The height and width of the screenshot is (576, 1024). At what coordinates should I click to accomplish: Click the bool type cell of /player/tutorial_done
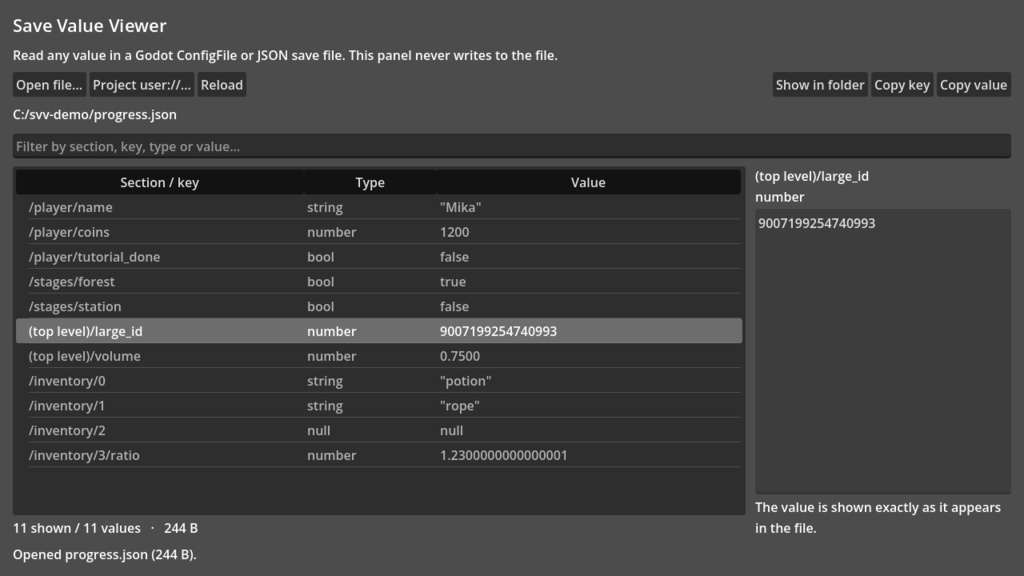tap(321, 257)
